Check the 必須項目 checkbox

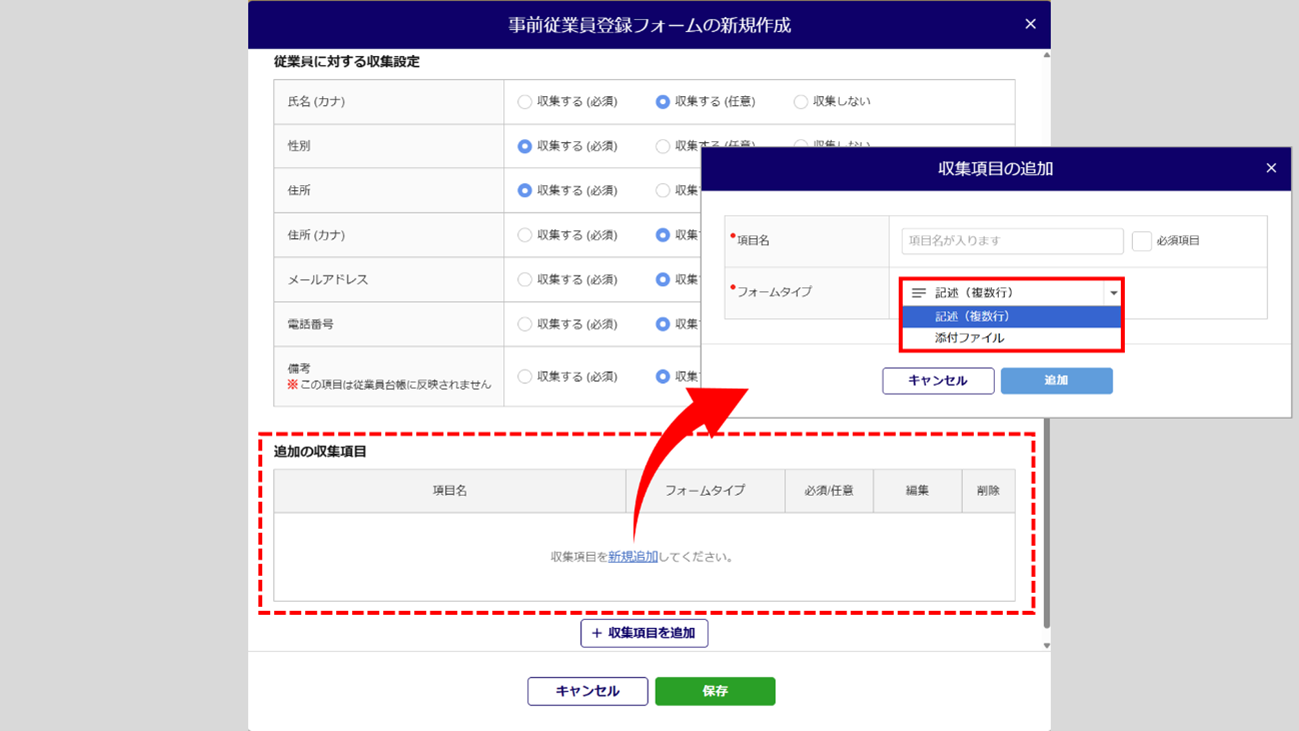(1141, 241)
